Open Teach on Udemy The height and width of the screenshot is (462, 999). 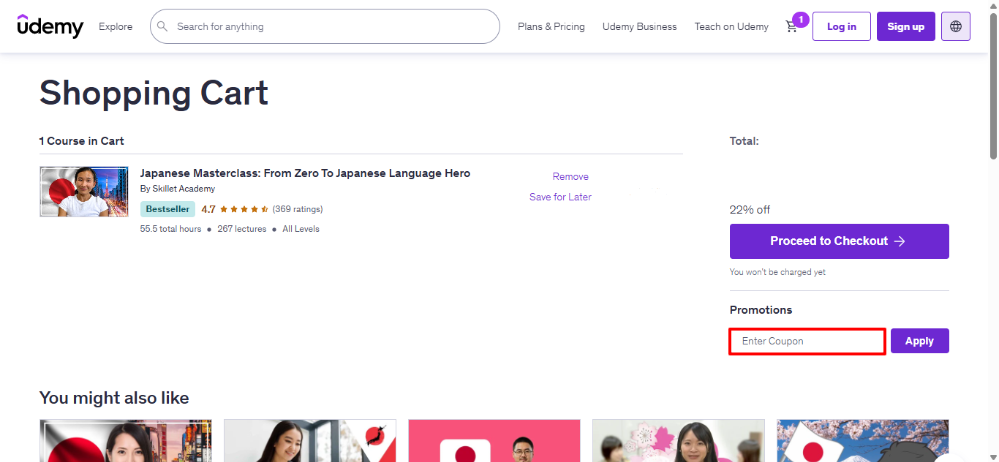click(731, 27)
